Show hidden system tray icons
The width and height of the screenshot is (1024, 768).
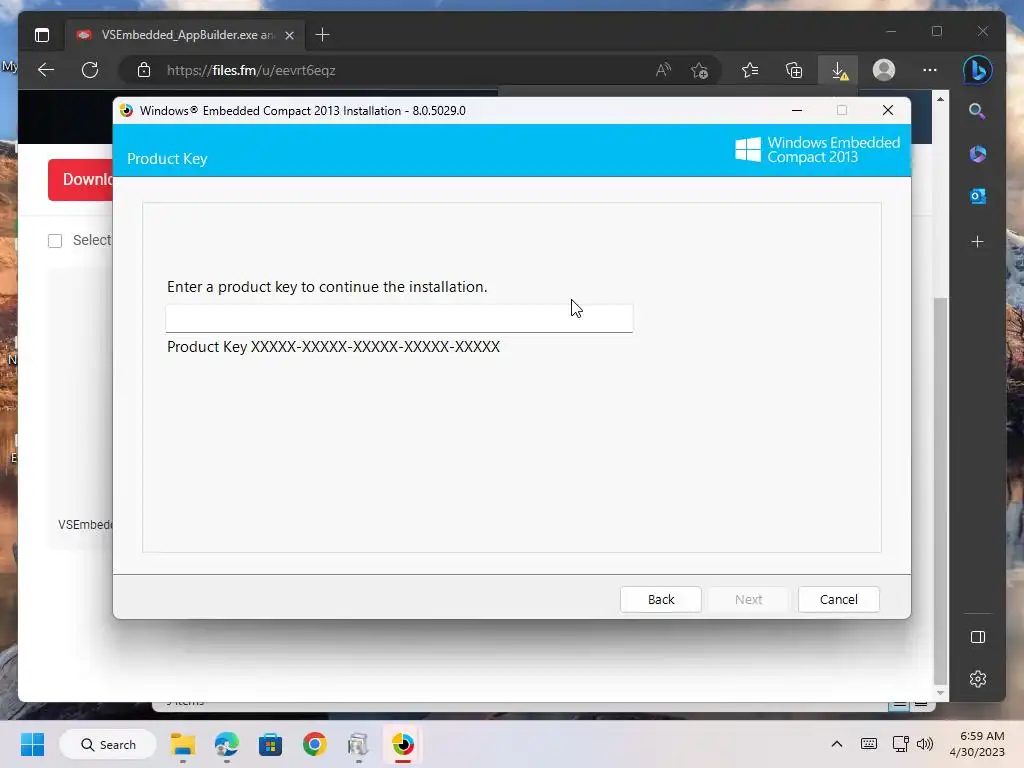(837, 744)
